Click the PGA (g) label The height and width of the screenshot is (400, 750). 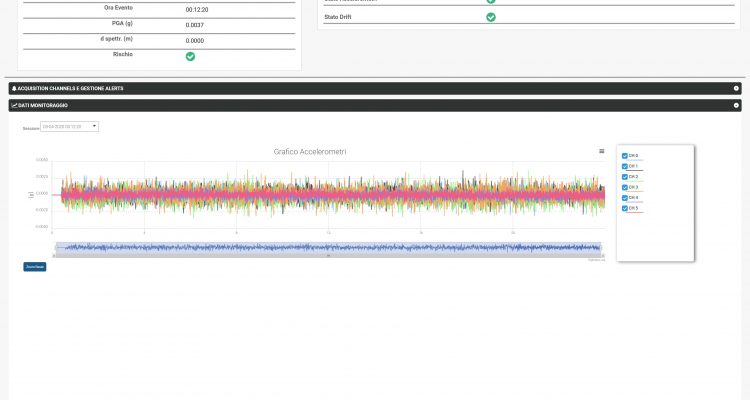122,23
